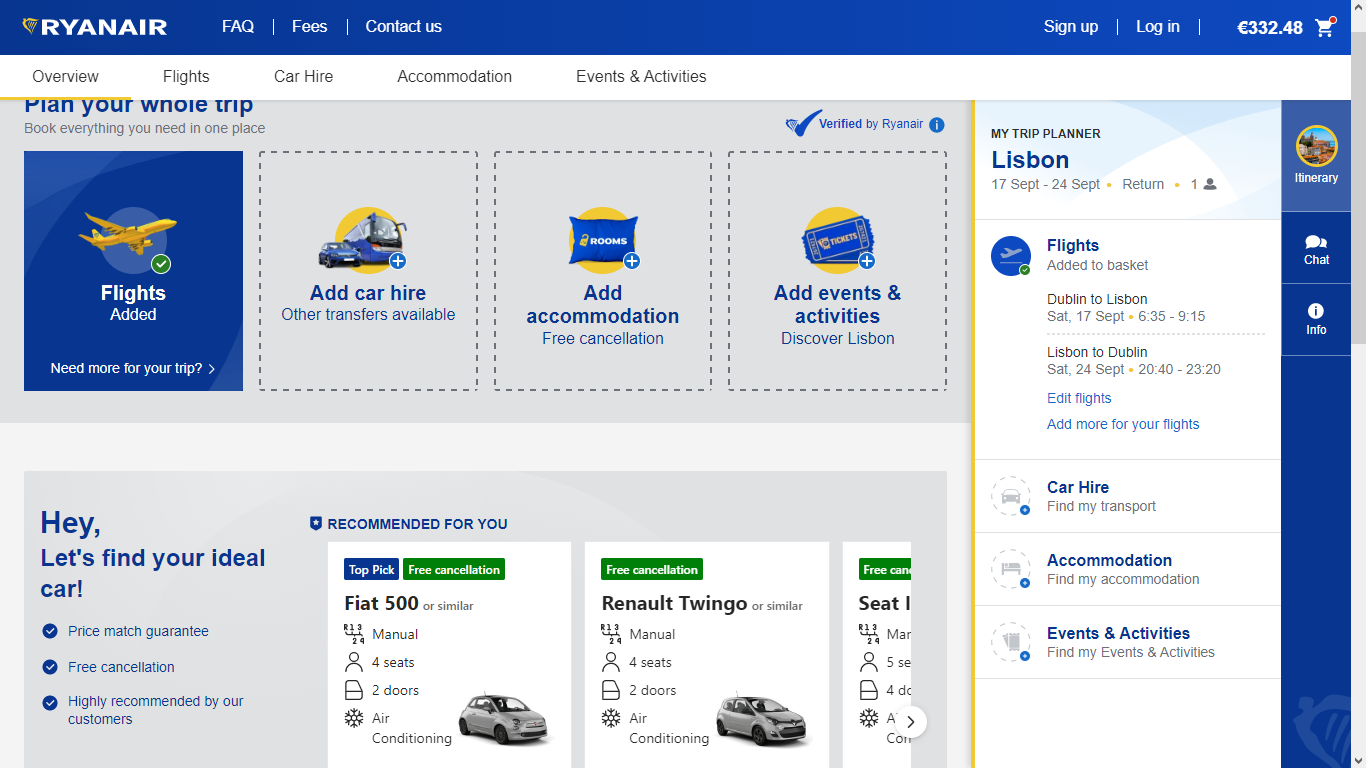Screen dimensions: 1366x768
Task: Click the Renault Twingo doors icon
Action: [610, 690]
